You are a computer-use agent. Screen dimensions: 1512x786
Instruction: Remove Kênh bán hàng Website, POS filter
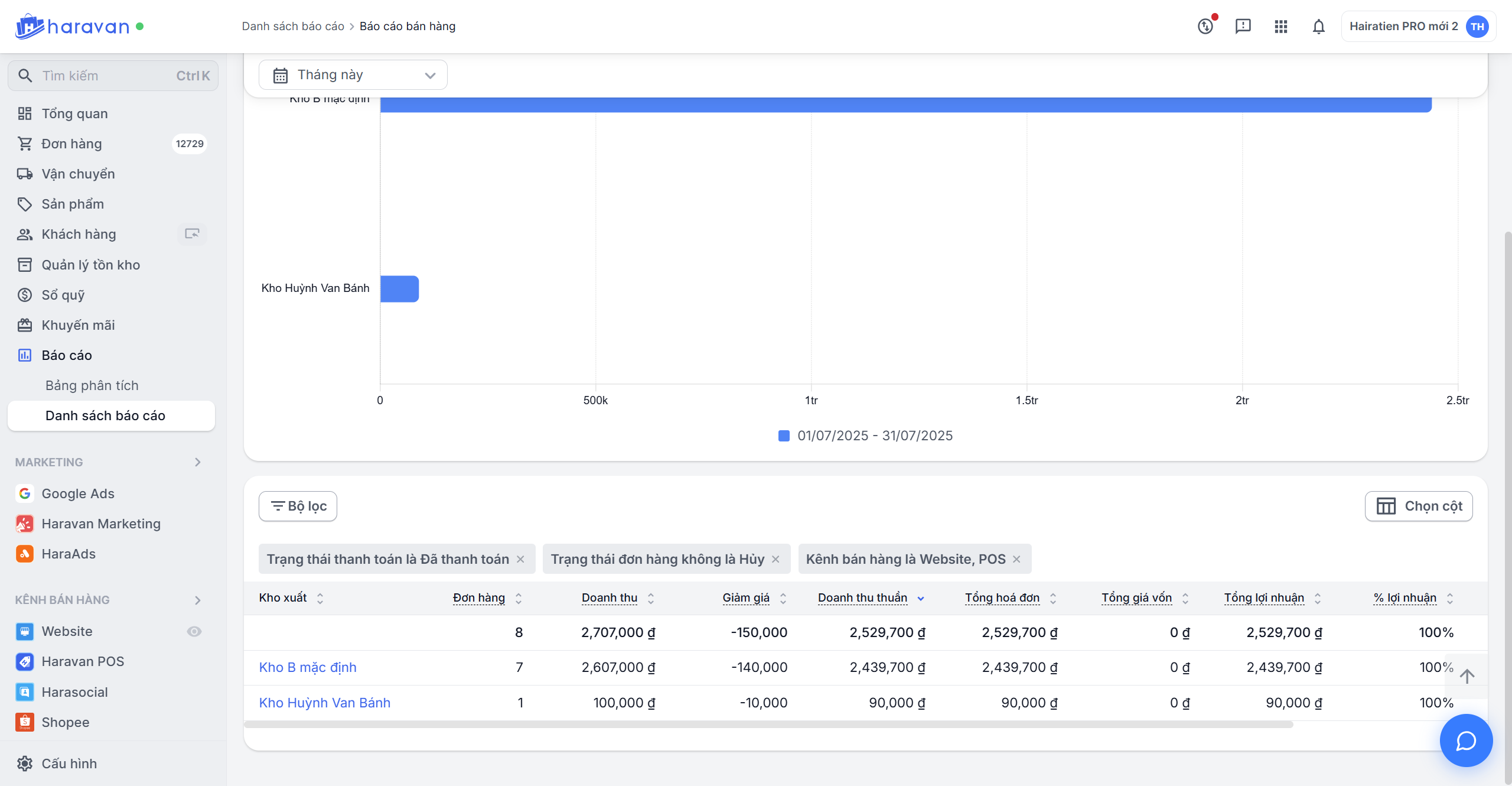coord(1016,559)
